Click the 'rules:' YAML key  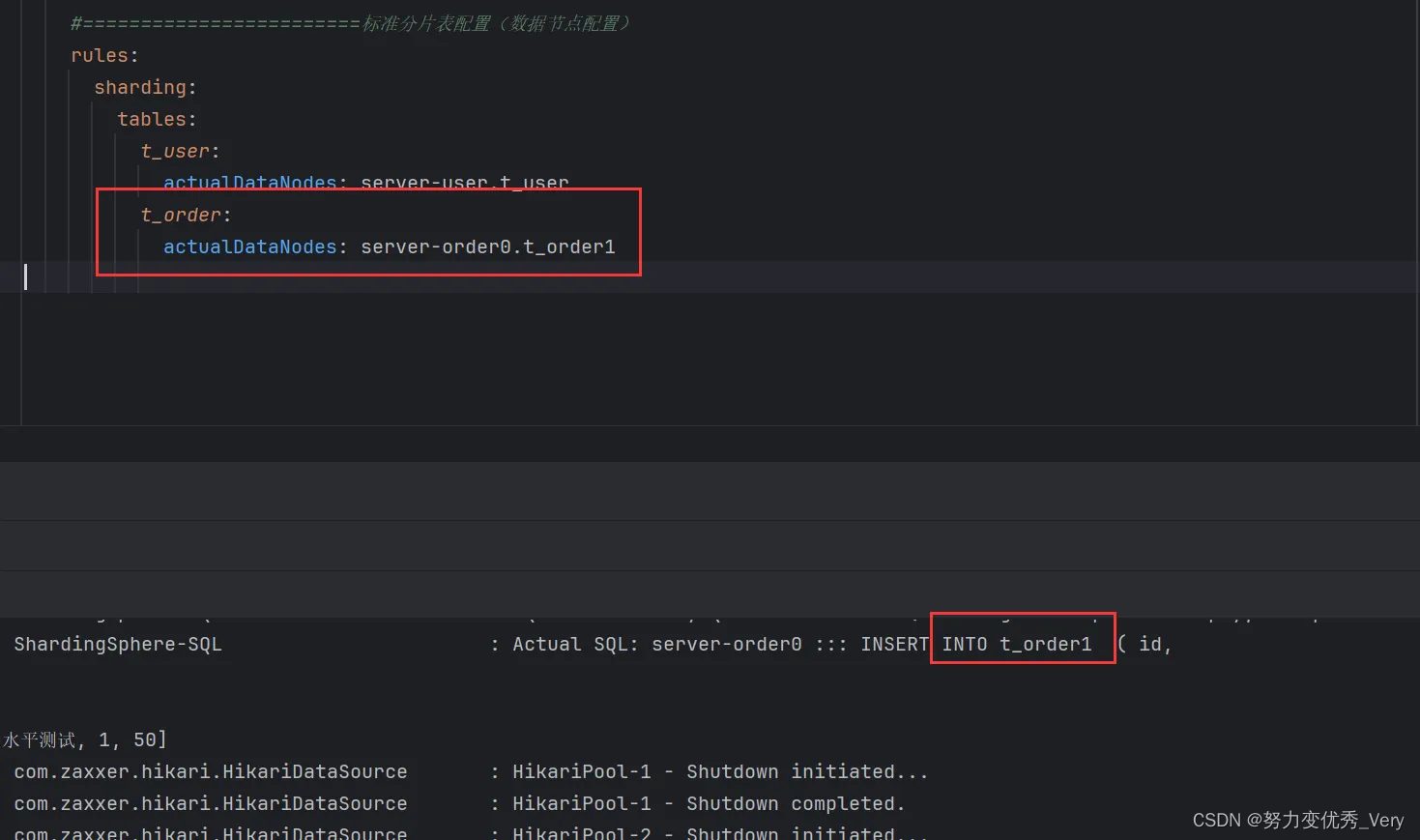tap(104, 55)
